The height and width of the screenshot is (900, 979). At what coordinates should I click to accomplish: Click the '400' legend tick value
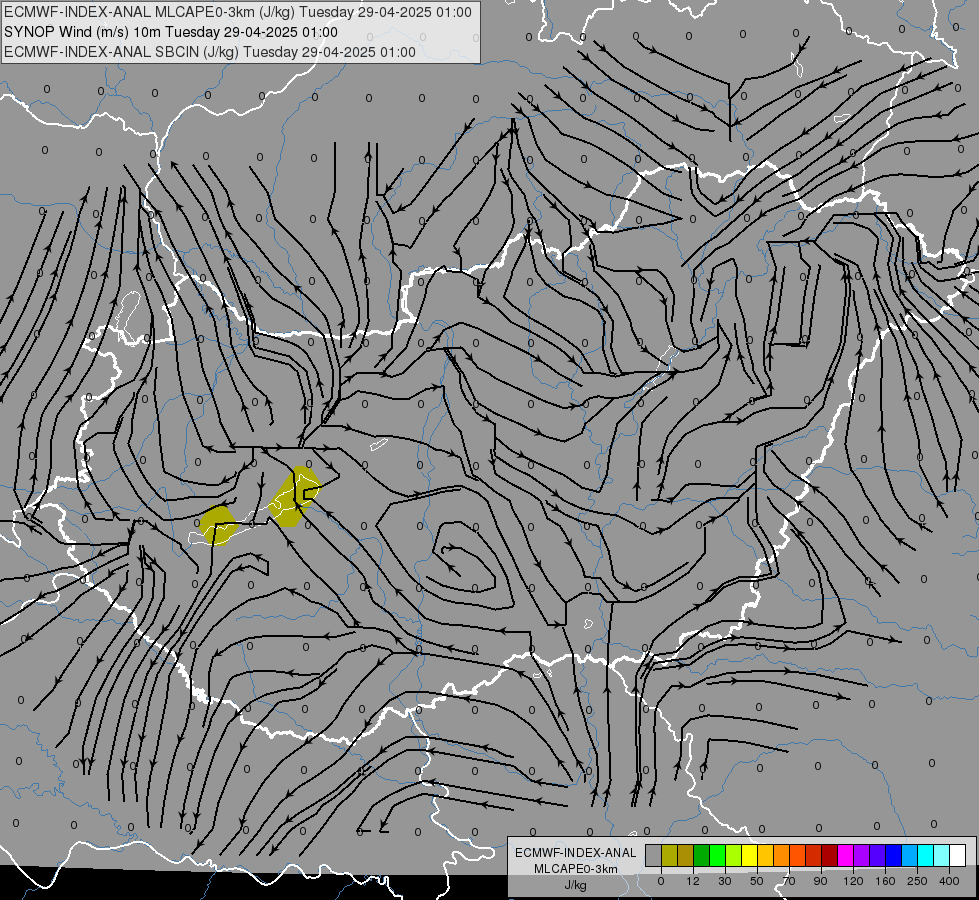949,881
